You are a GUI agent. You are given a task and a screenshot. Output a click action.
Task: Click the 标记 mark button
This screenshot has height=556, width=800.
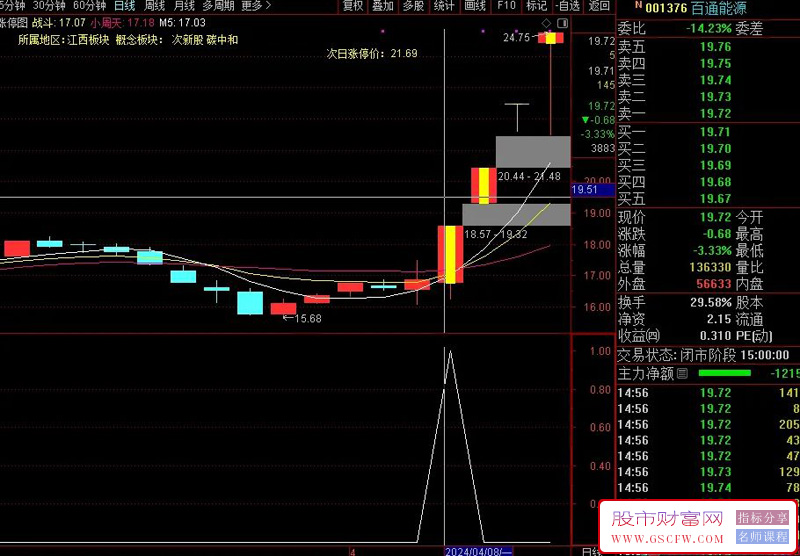pos(537,6)
